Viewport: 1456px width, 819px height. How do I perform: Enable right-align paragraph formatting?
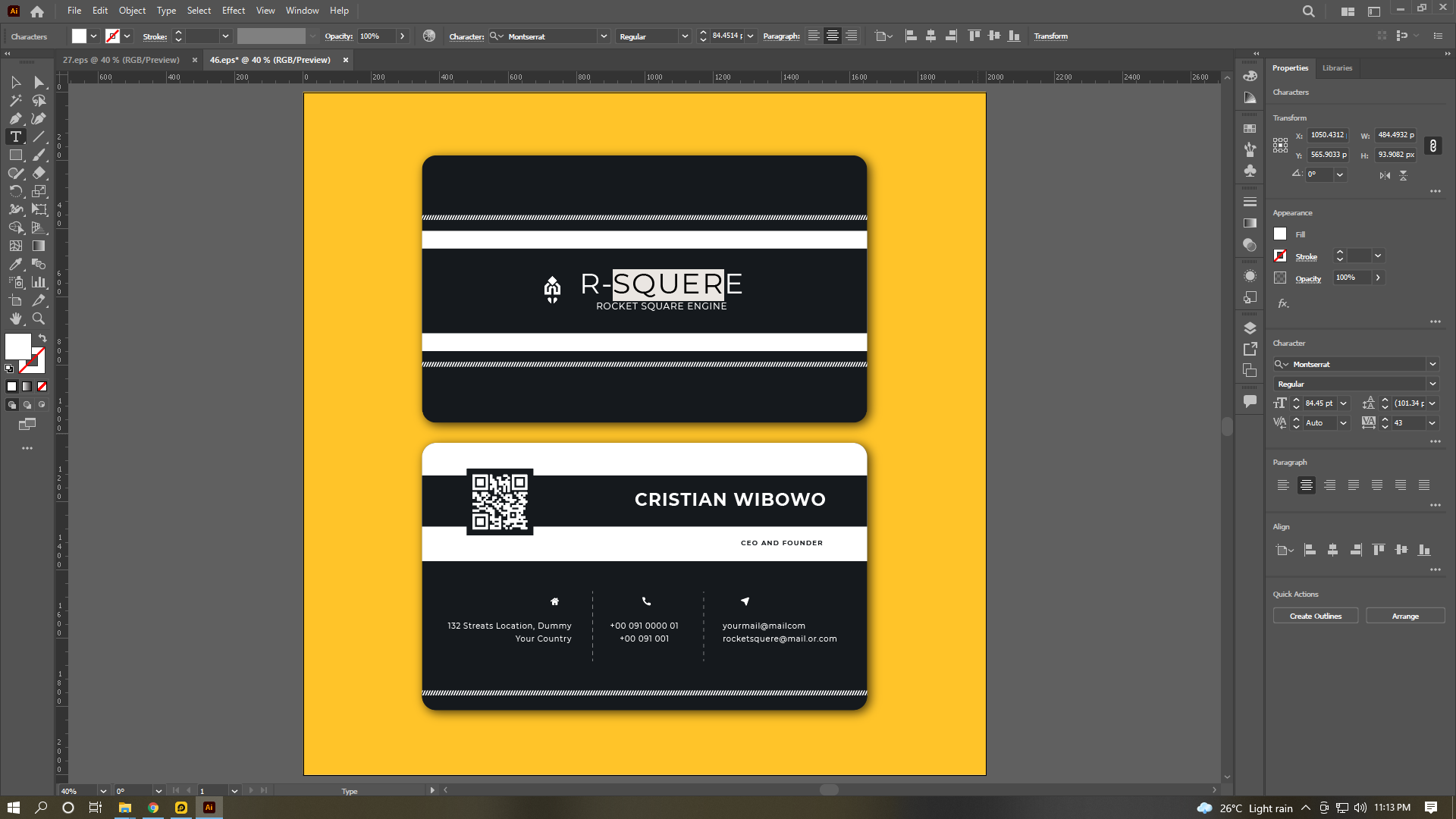pyautogui.click(x=1330, y=485)
